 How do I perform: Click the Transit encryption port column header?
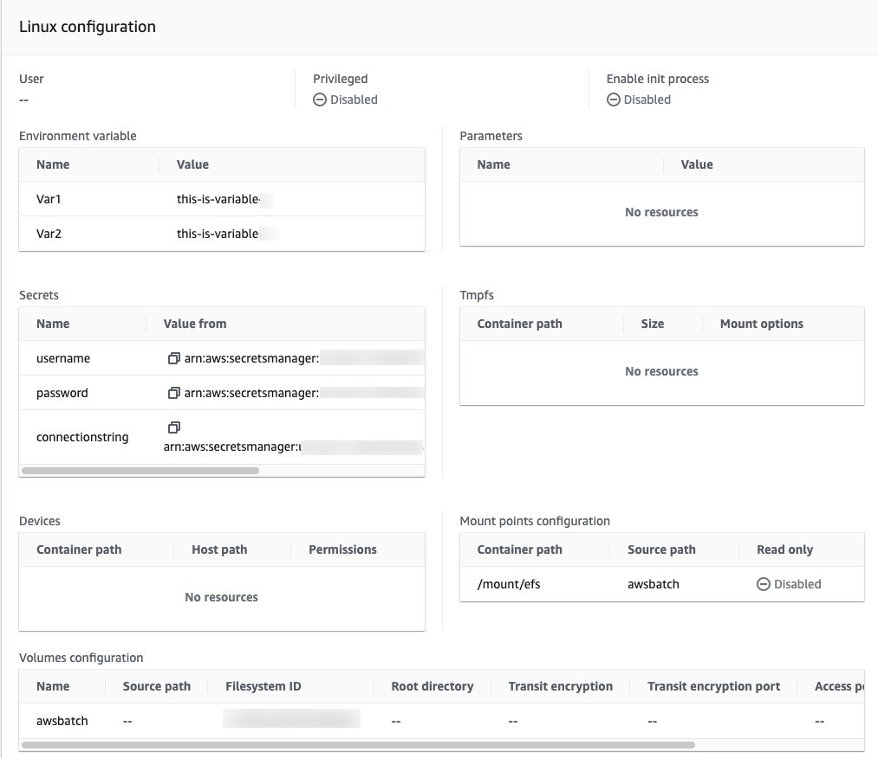[x=714, y=686]
